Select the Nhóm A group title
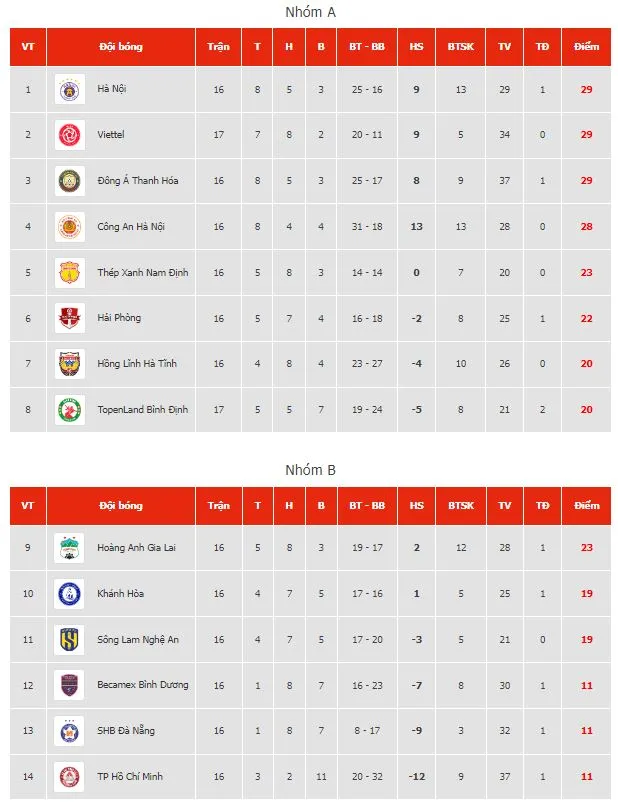The height and width of the screenshot is (807, 618). click(x=309, y=11)
